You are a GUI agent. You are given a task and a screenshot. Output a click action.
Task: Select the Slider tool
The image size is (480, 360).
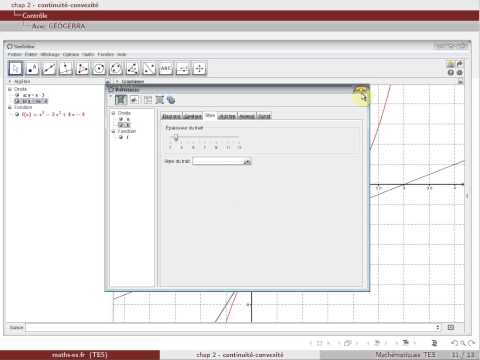182,69
